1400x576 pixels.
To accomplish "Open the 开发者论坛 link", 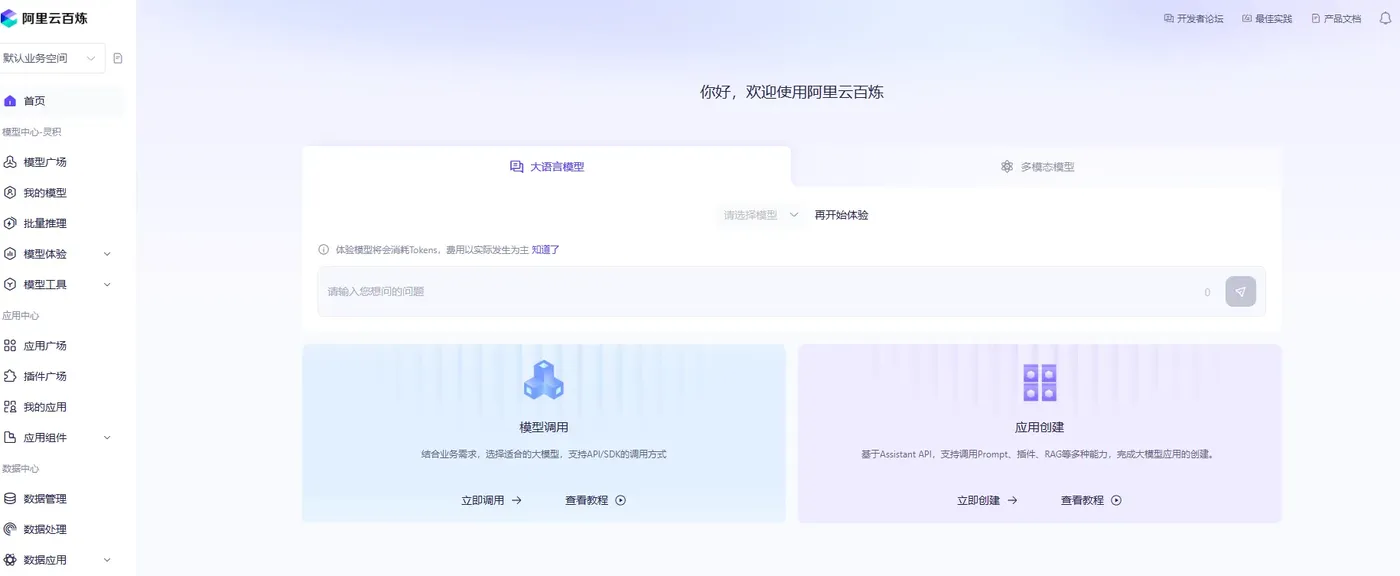I will (1194, 18).
